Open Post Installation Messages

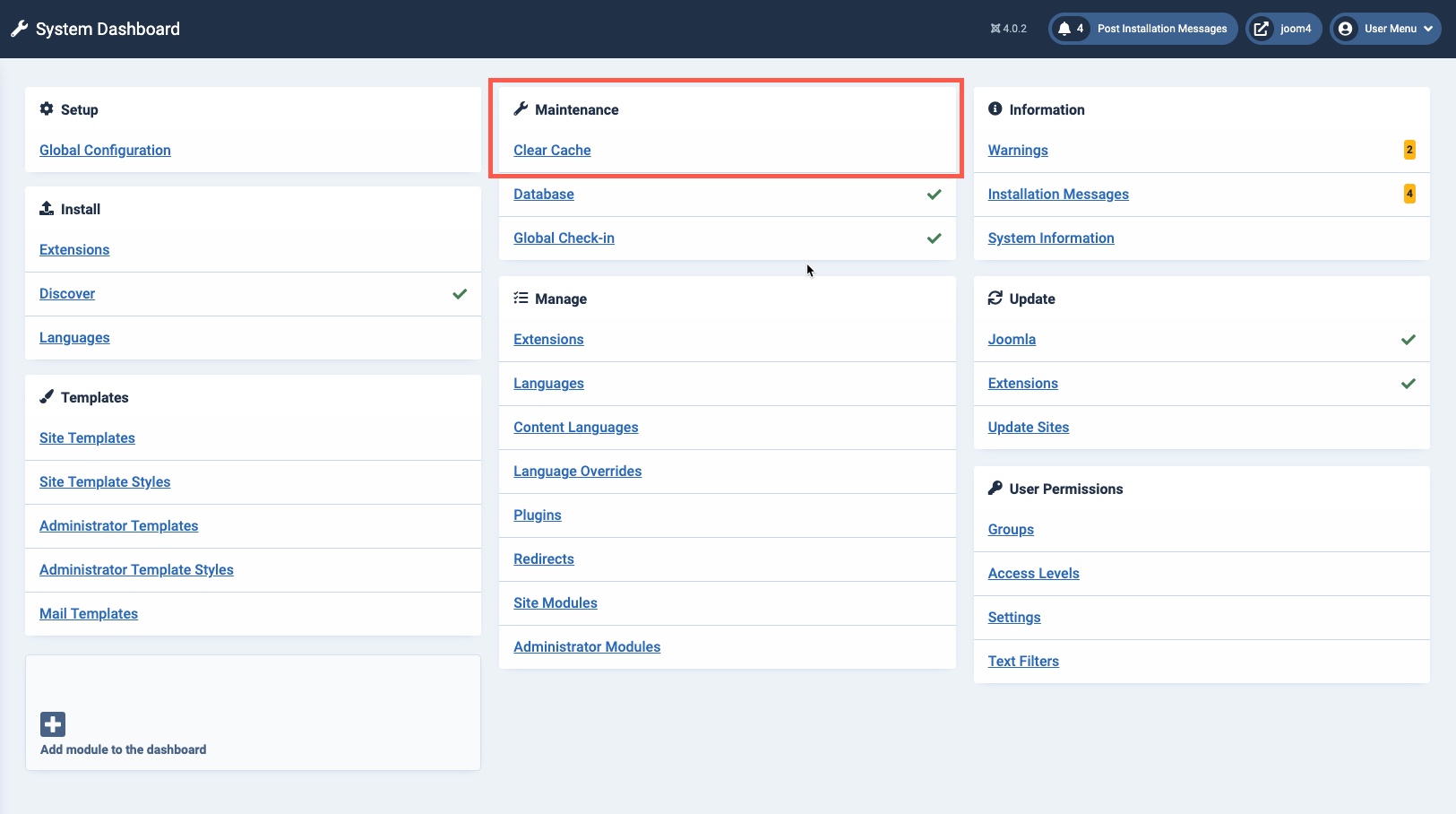(x=1161, y=29)
